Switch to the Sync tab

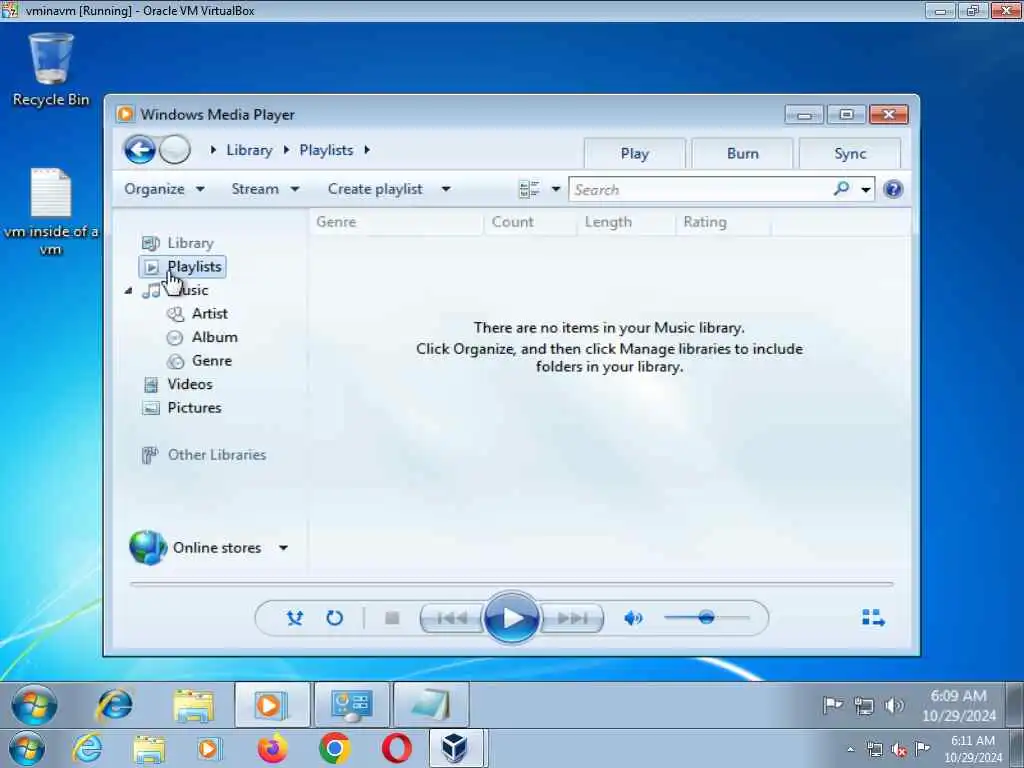[850, 154]
